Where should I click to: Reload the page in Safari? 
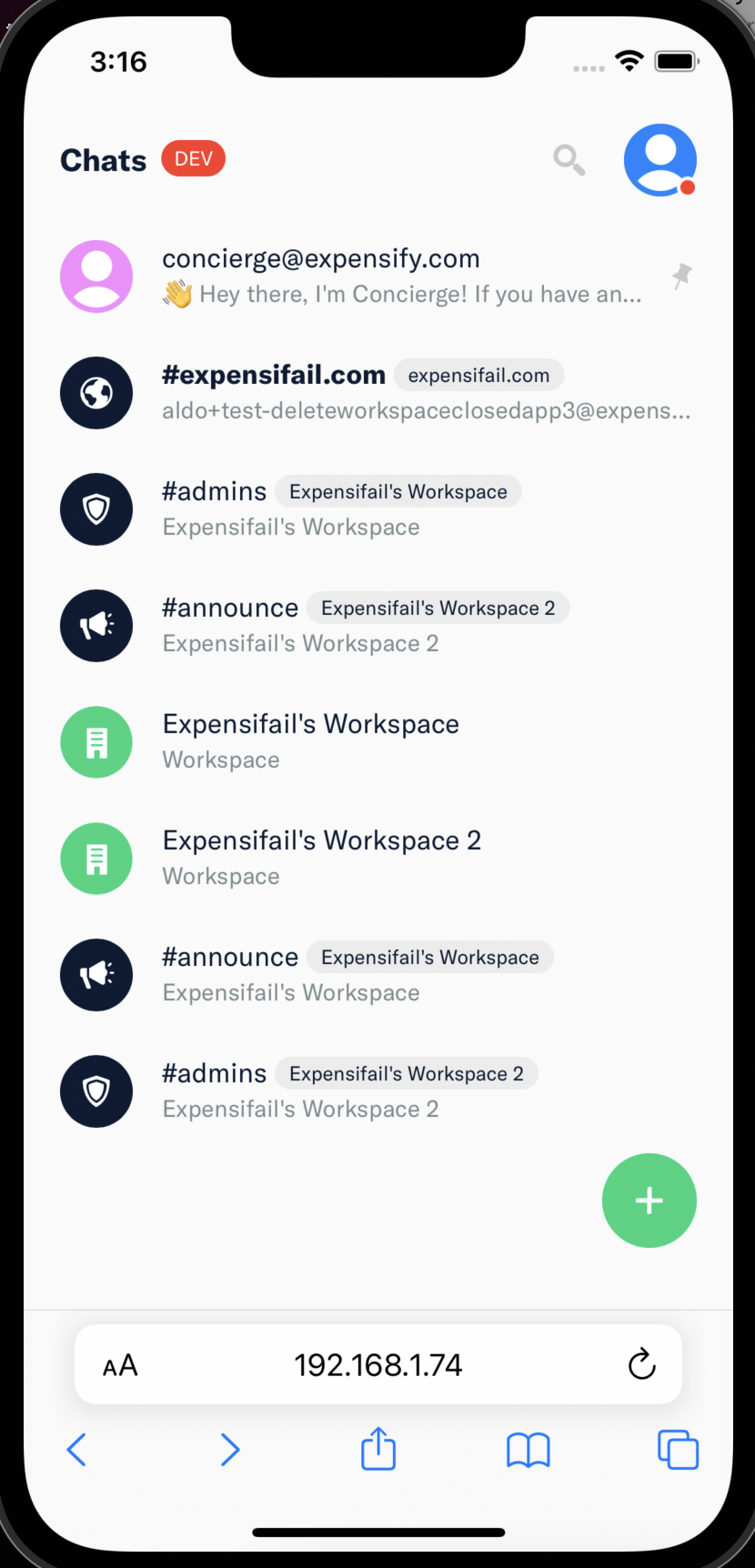pos(641,1364)
